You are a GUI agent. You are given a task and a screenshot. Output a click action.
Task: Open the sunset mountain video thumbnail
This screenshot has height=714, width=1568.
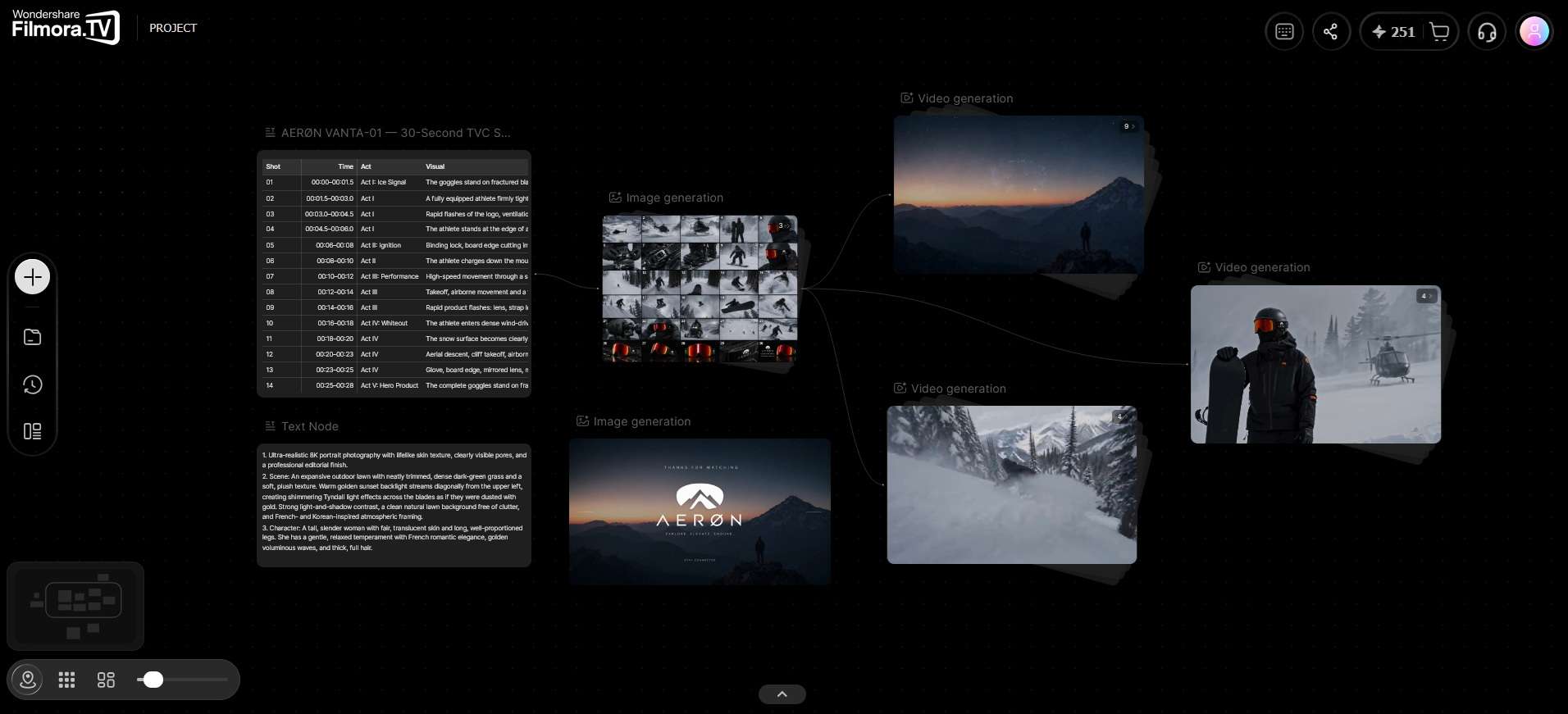pyautogui.click(x=1019, y=194)
